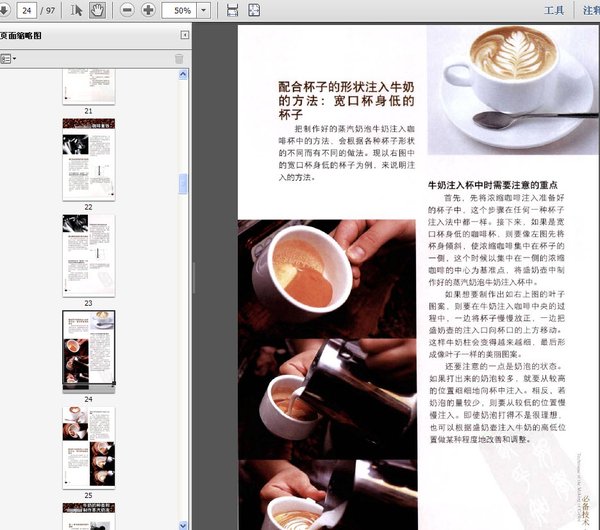The image size is (600, 530).
Task: Open page 22 thumbnail
Action: pos(89,160)
